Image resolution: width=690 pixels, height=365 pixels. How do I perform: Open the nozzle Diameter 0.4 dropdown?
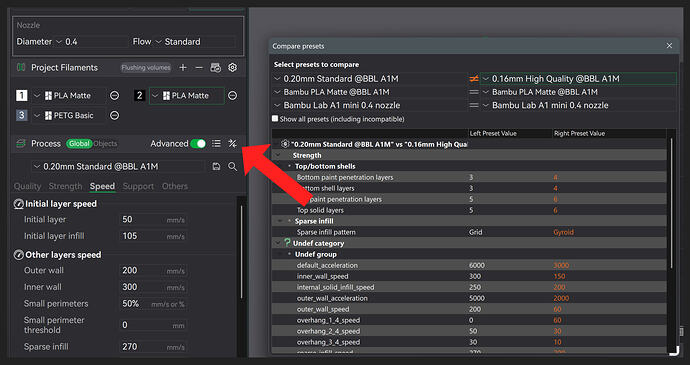click(x=91, y=42)
